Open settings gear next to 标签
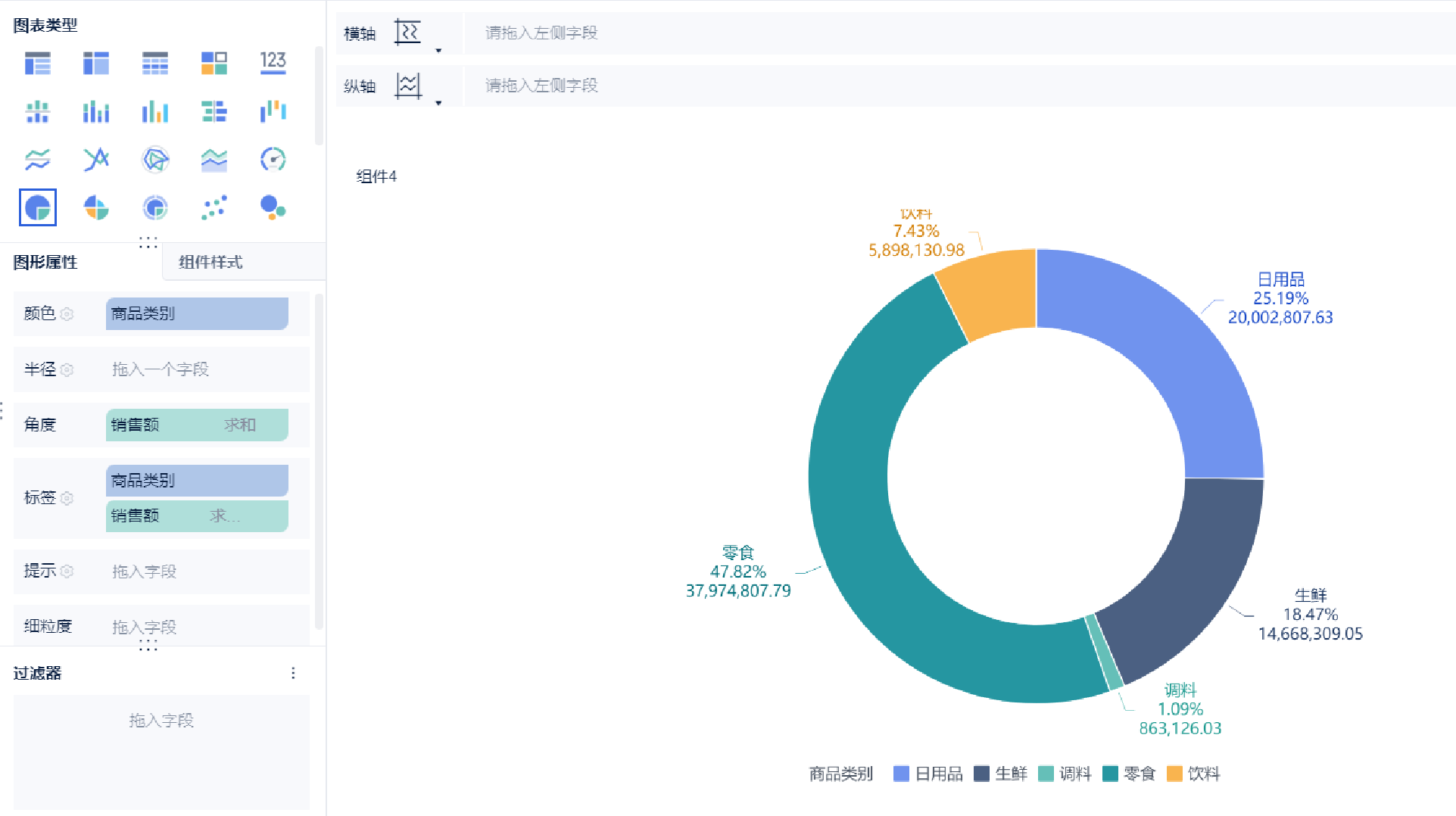 coord(67,498)
